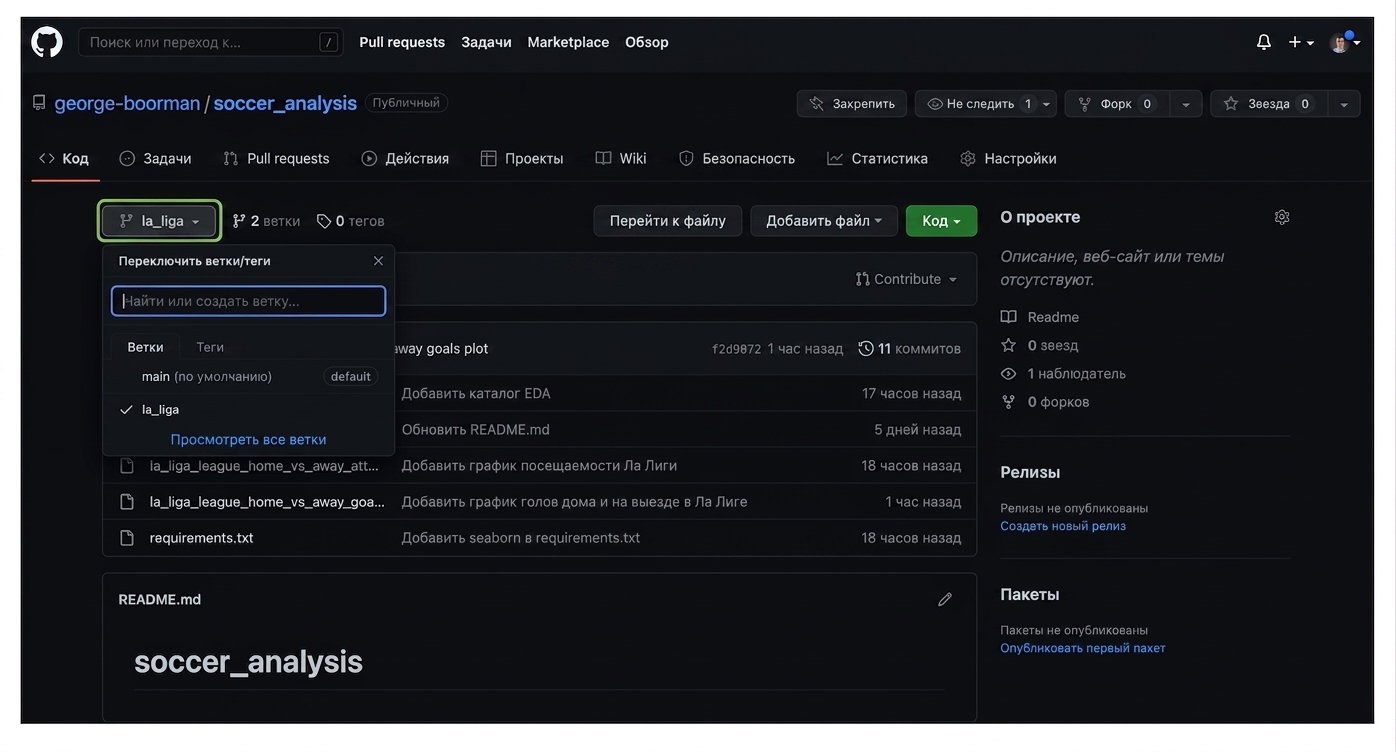Expand the star lists dropdown arrow
Viewport: 1396px width, 752px height.
(1344, 104)
